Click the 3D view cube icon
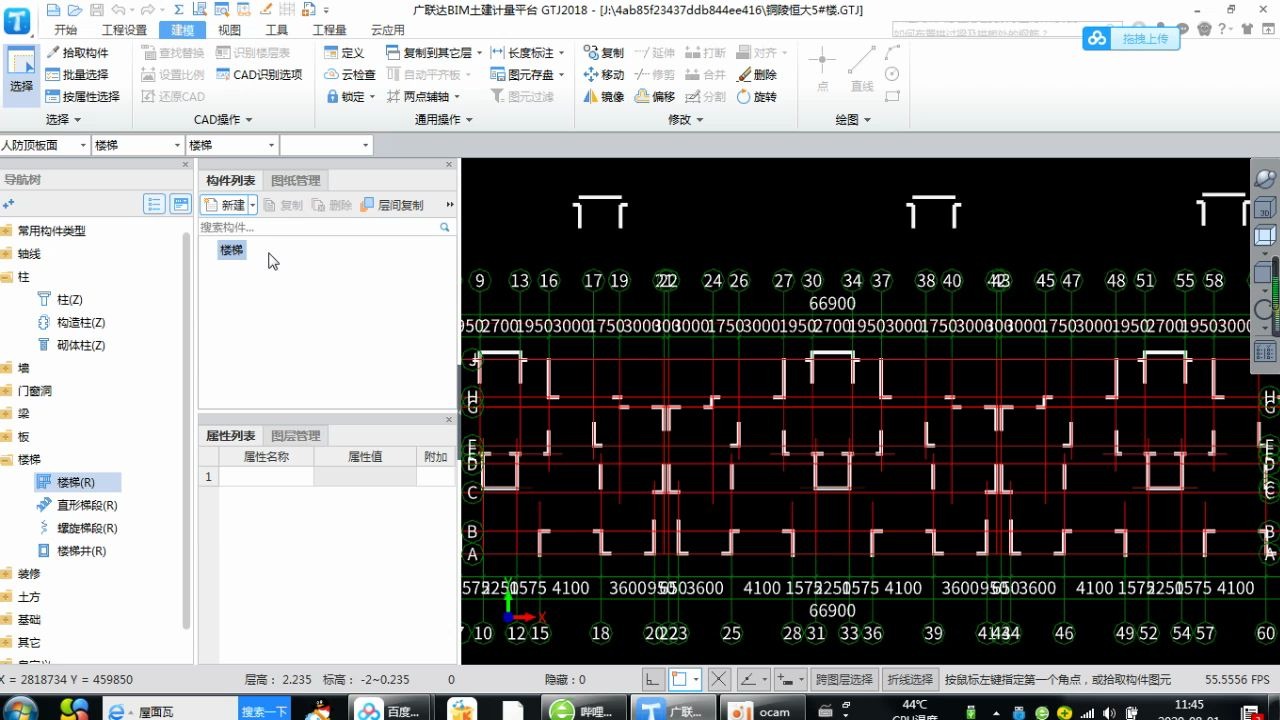1280x720 pixels. tap(1265, 208)
